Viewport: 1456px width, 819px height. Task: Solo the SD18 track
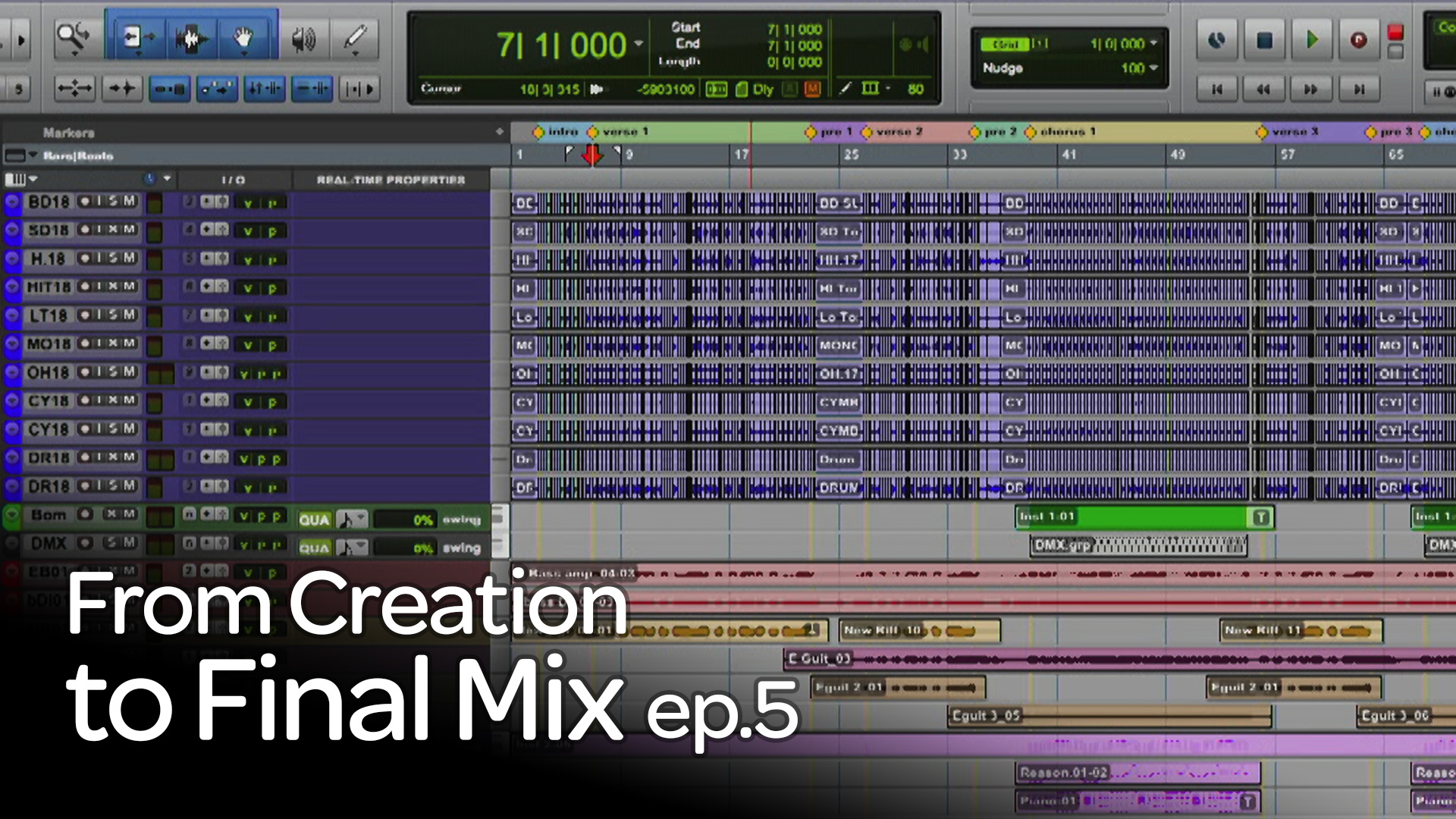113,229
